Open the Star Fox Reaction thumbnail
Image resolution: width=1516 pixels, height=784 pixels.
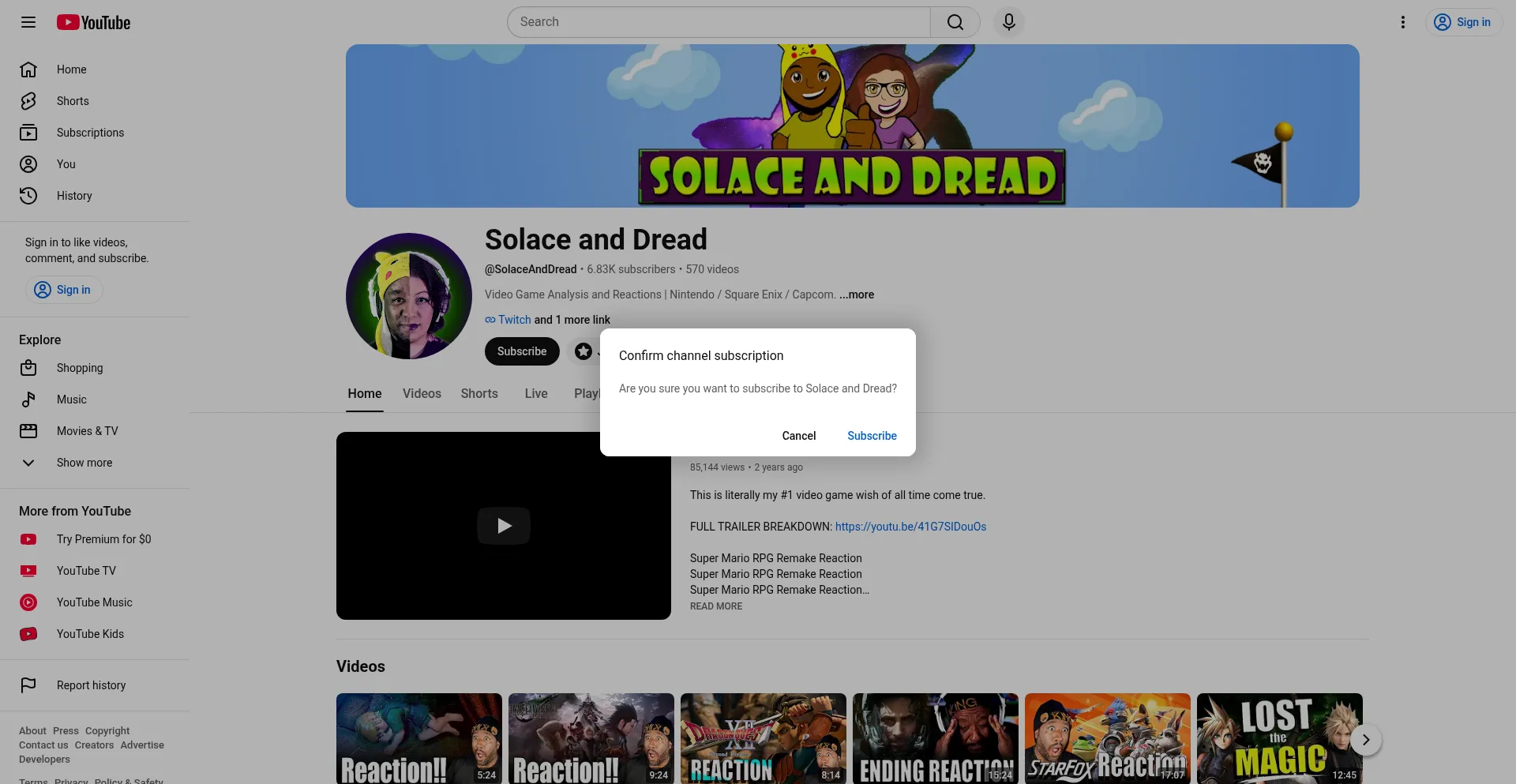pyautogui.click(x=1108, y=739)
